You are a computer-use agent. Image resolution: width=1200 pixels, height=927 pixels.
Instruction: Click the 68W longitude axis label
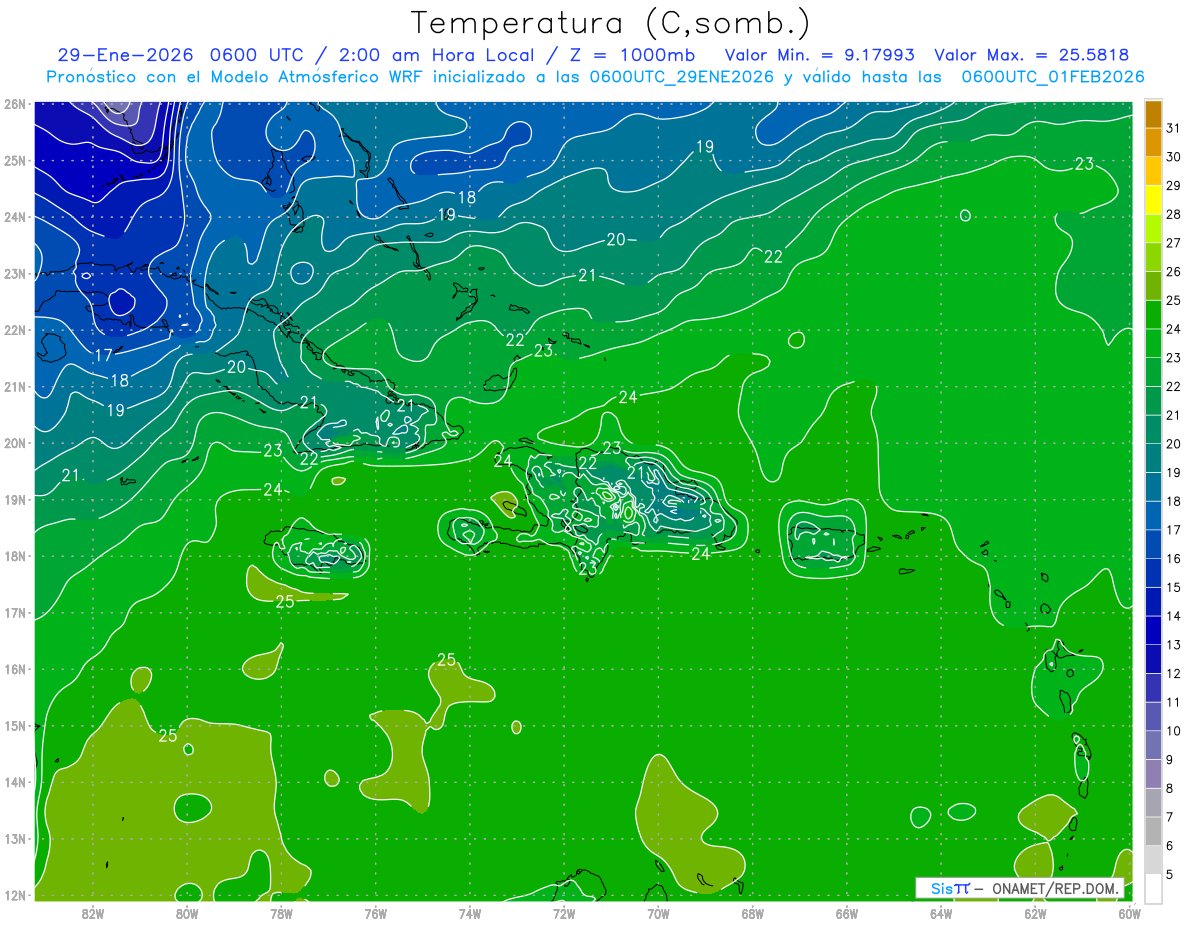(752, 912)
